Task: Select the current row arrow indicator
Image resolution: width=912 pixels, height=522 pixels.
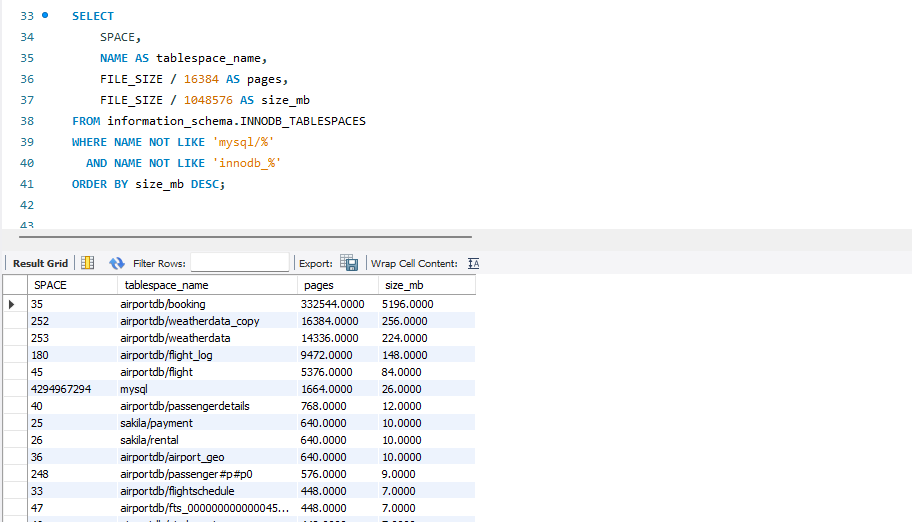Action: (x=12, y=304)
